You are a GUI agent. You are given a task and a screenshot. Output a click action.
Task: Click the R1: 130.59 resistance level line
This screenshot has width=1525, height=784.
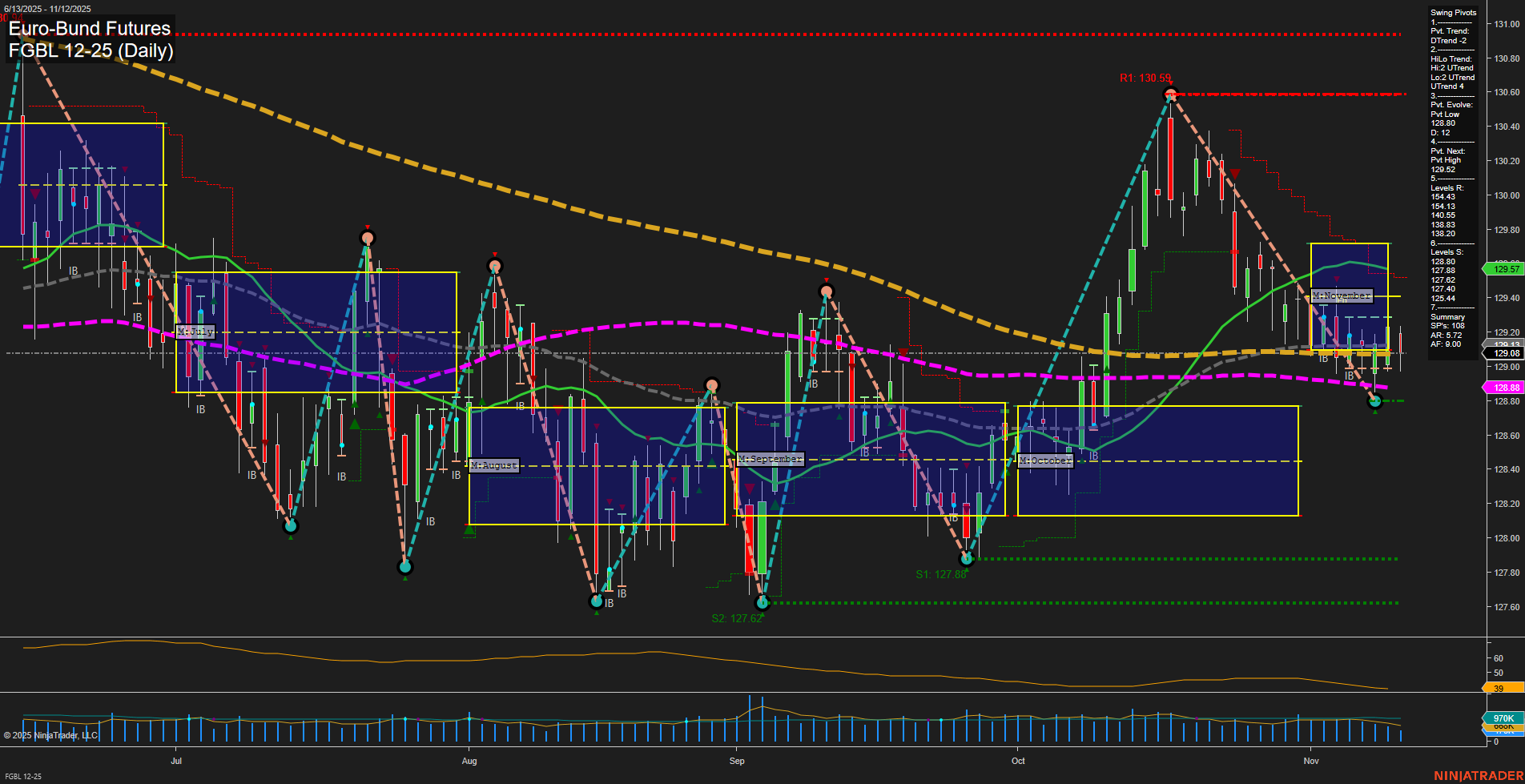coord(1145,79)
